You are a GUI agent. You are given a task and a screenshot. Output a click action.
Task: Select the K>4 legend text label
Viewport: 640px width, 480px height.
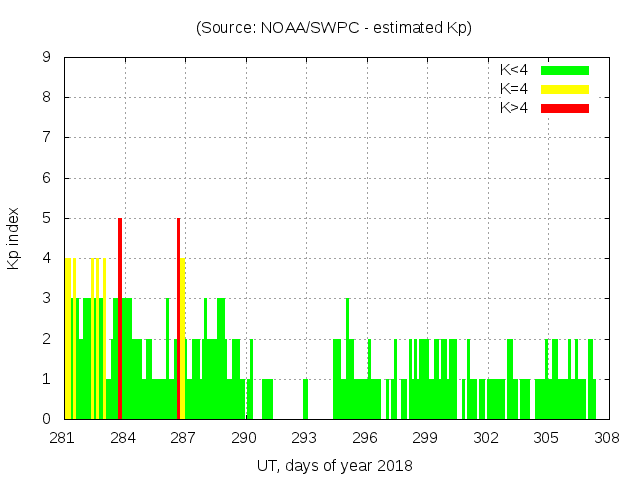[516, 108]
